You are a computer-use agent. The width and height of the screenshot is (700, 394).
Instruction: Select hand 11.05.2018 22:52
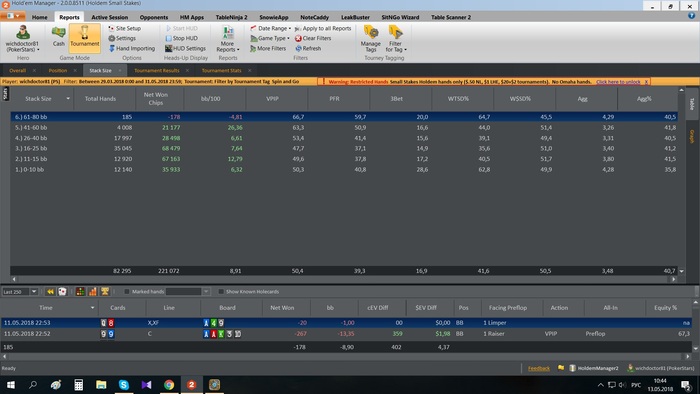click(346, 334)
